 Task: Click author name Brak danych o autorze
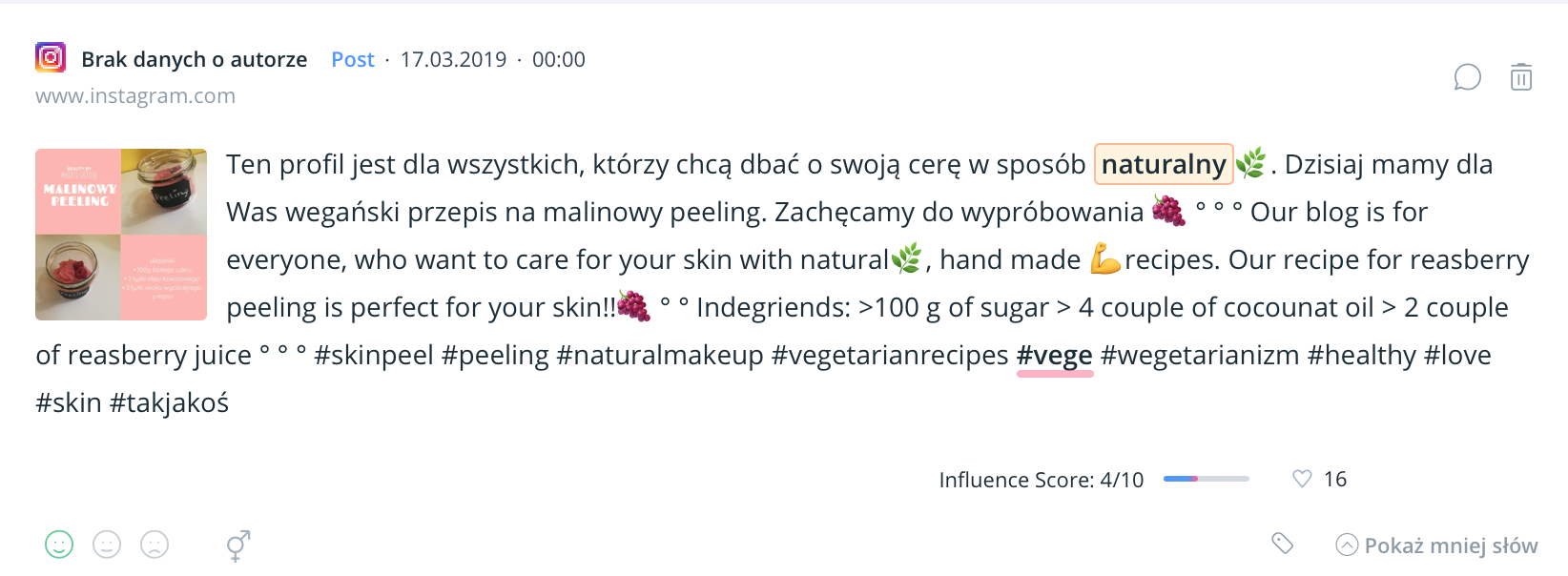(x=195, y=59)
